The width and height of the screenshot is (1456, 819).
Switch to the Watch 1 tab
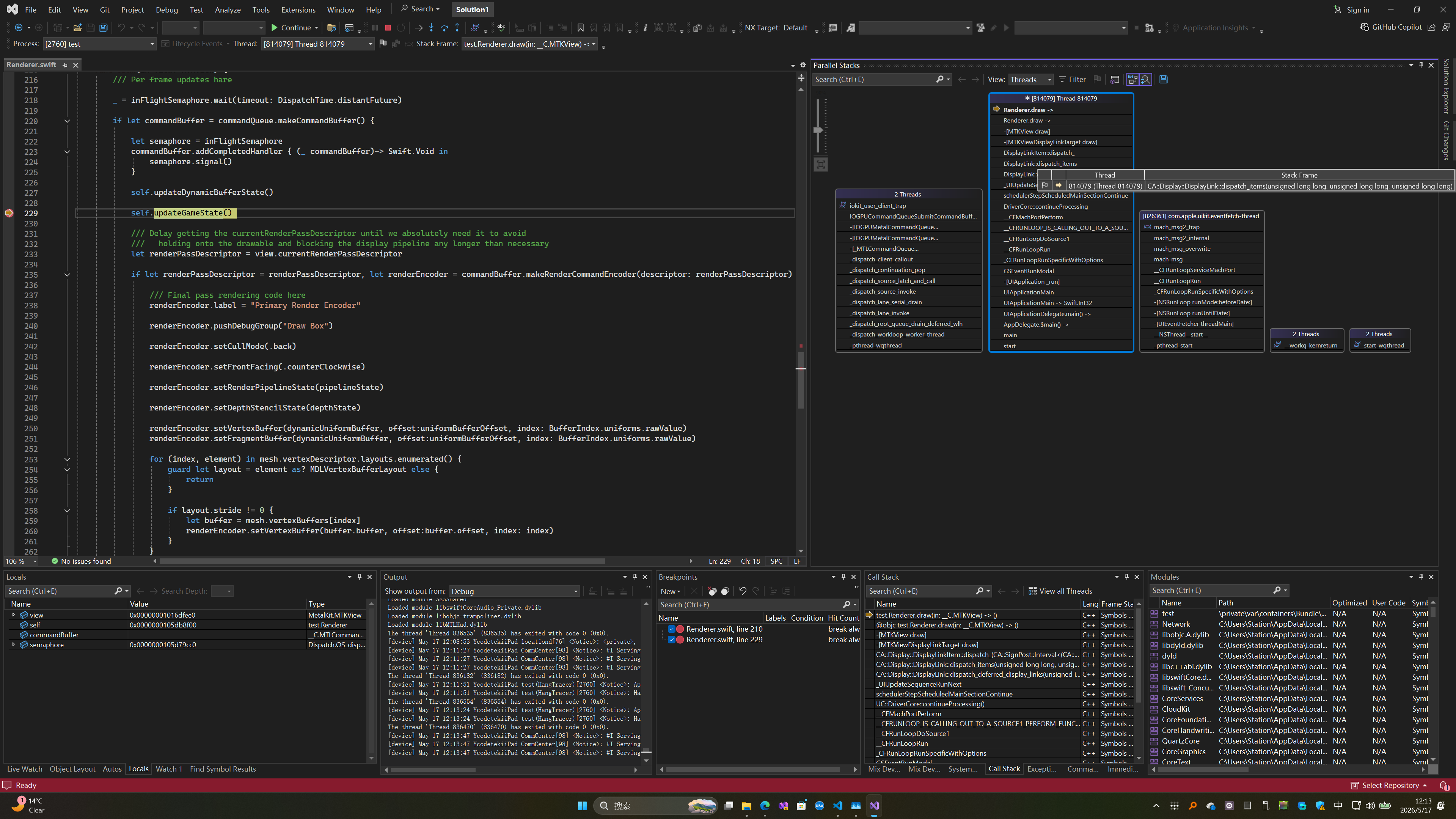(169, 769)
